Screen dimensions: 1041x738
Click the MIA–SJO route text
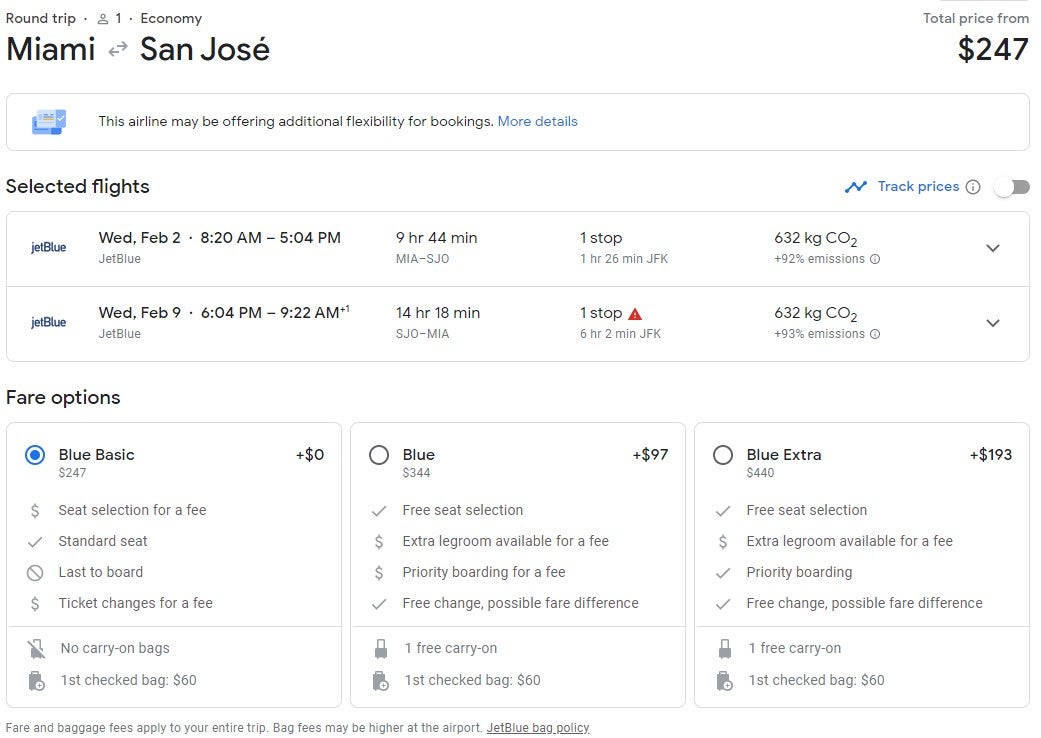[422, 259]
